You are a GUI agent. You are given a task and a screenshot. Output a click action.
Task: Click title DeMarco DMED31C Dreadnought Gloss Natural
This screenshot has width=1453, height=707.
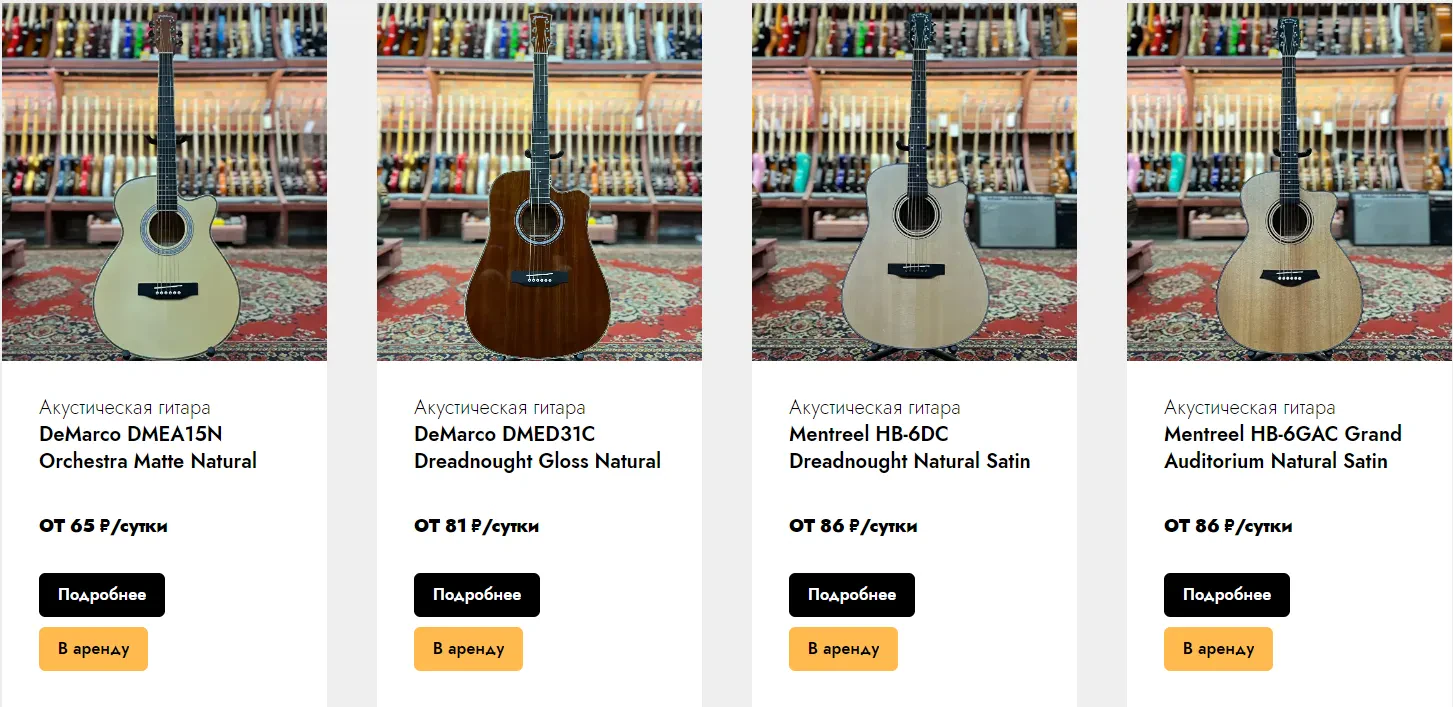[537, 447]
